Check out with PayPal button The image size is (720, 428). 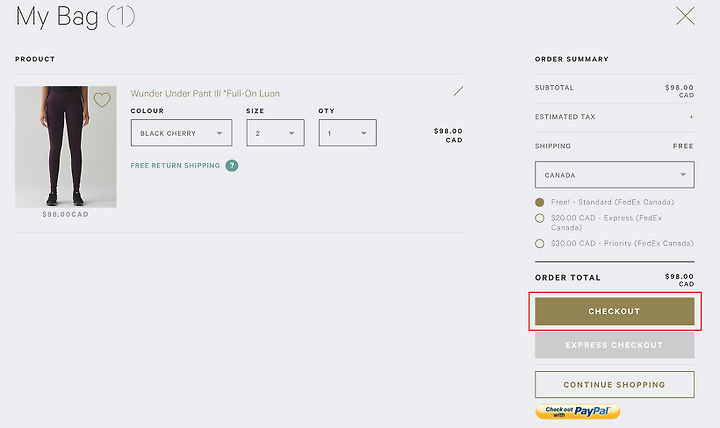578,411
